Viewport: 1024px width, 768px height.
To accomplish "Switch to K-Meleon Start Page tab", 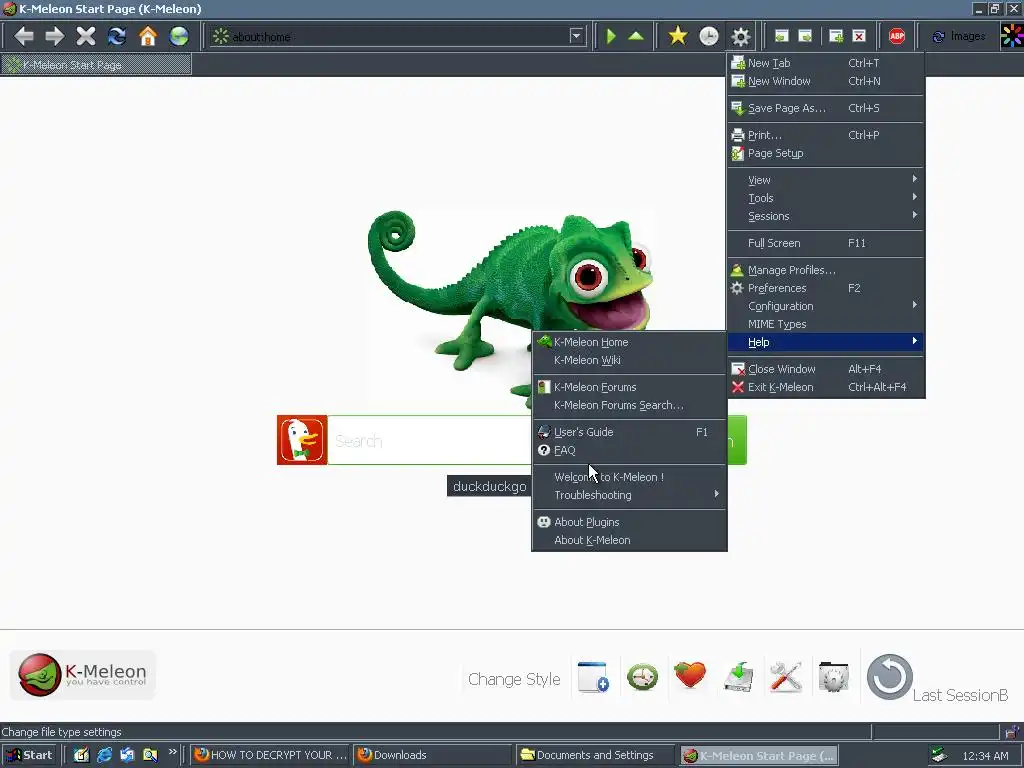I will (96, 65).
